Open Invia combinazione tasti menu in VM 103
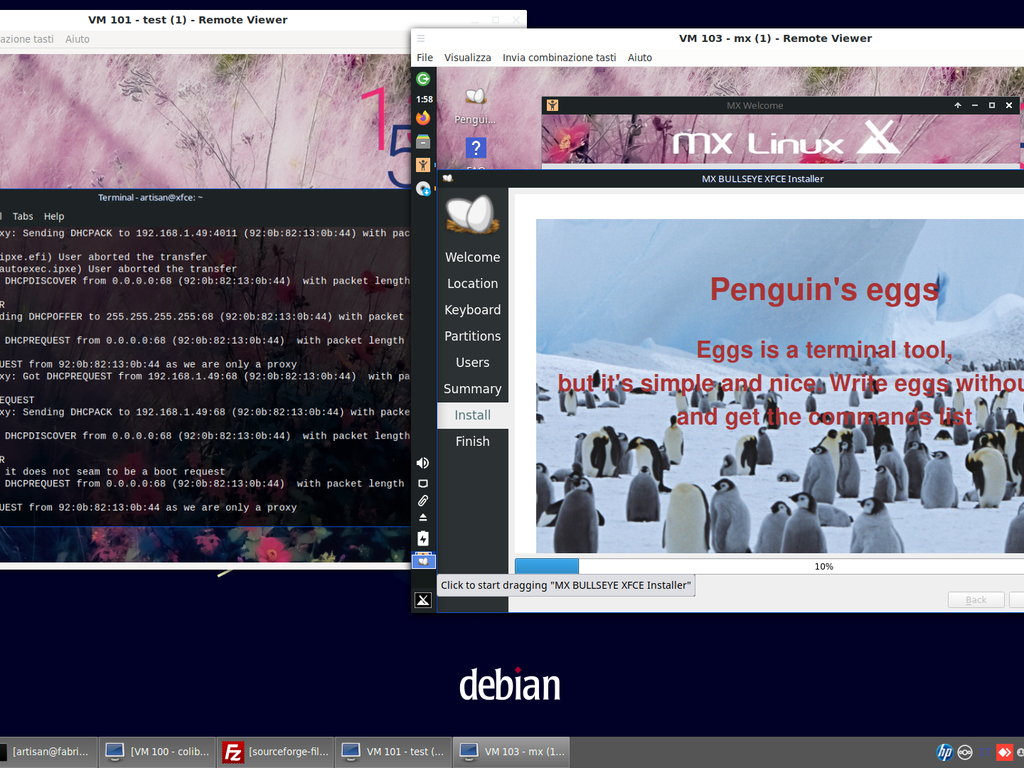The width and height of the screenshot is (1024, 768). pyautogui.click(x=559, y=57)
